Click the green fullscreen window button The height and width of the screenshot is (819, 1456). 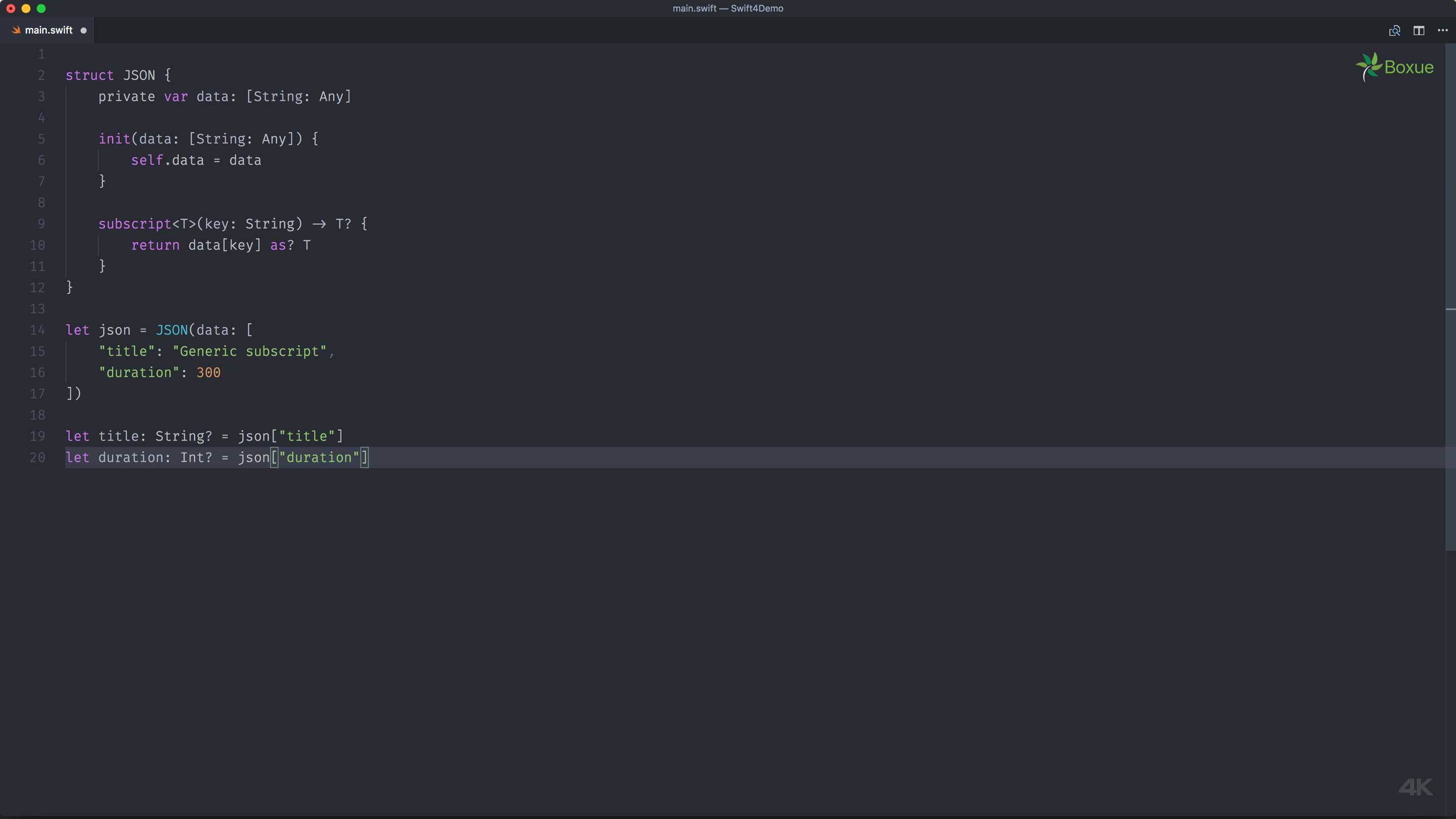tap(41, 9)
